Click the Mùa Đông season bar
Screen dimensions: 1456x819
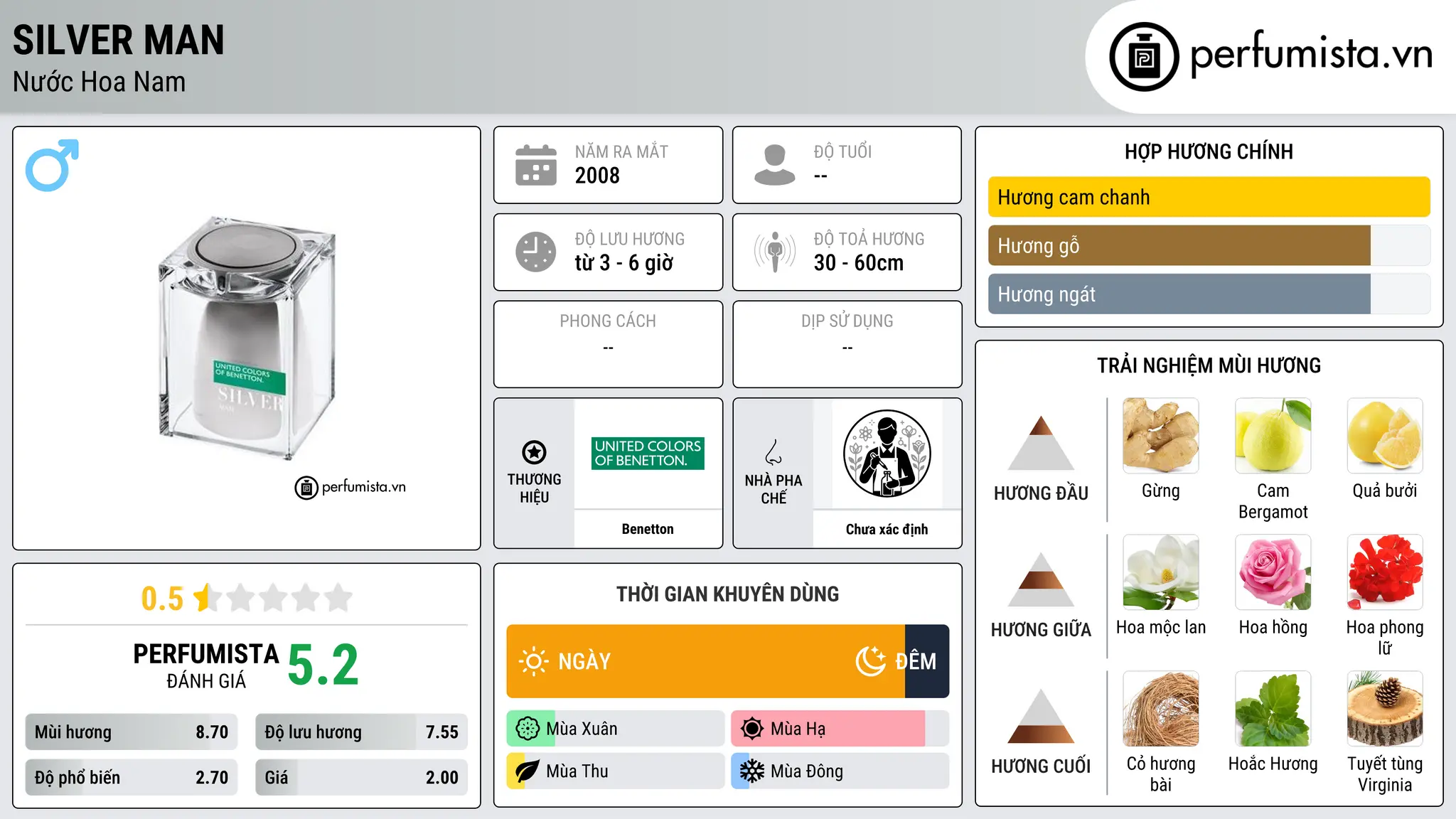[x=840, y=771]
